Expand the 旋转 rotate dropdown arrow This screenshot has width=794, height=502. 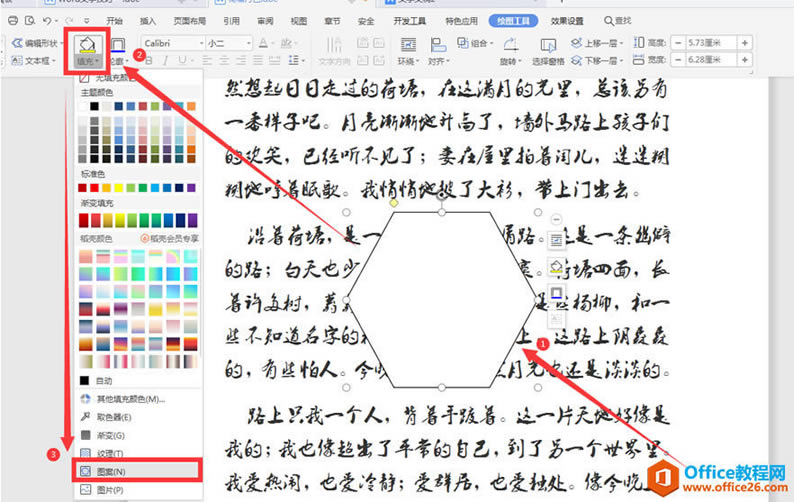tap(520, 61)
